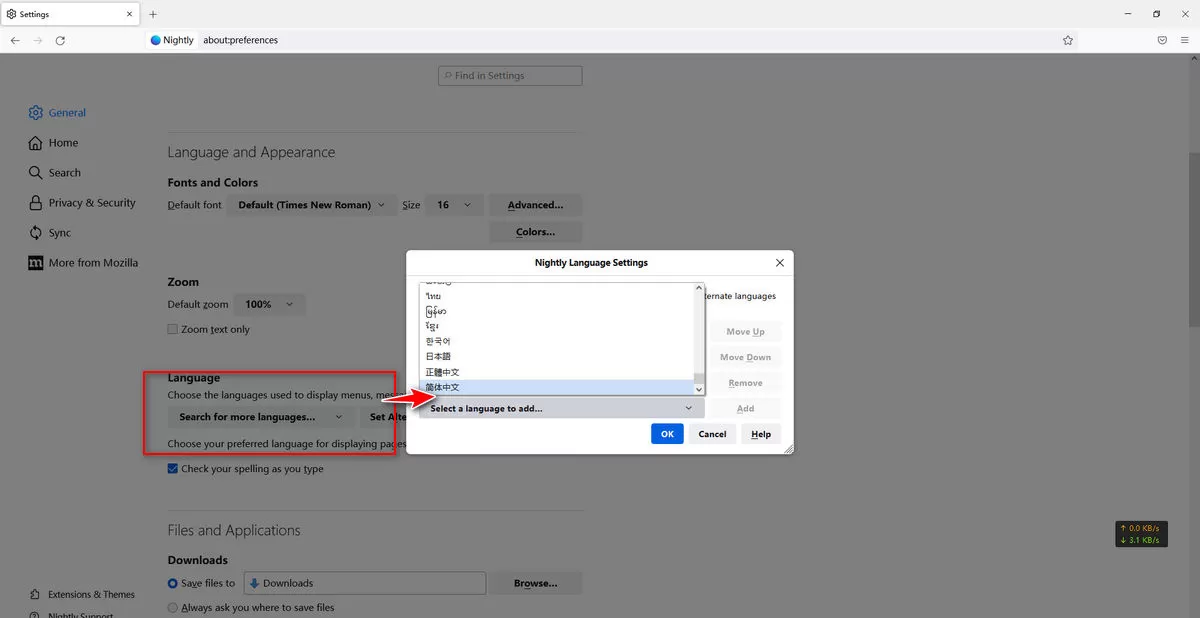
Task: Click the Find in Settings search field
Action: click(510, 76)
